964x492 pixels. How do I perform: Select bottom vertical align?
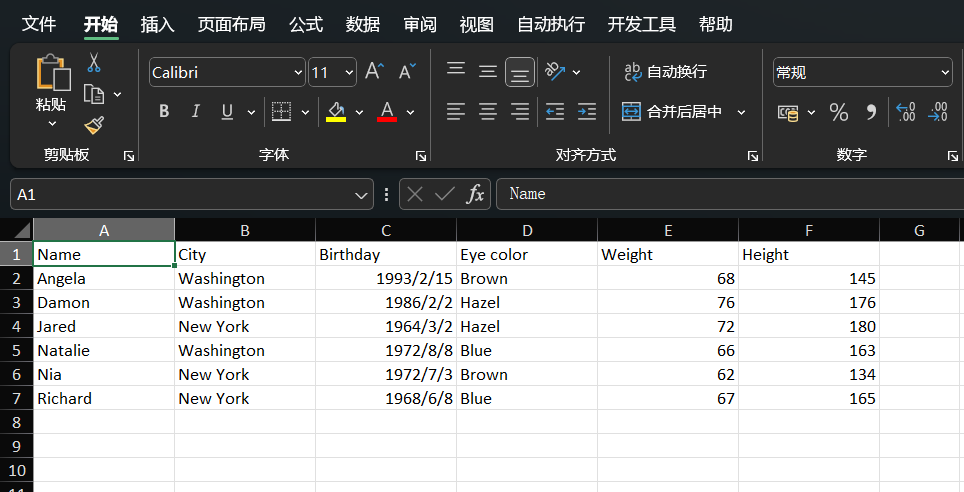click(x=520, y=73)
